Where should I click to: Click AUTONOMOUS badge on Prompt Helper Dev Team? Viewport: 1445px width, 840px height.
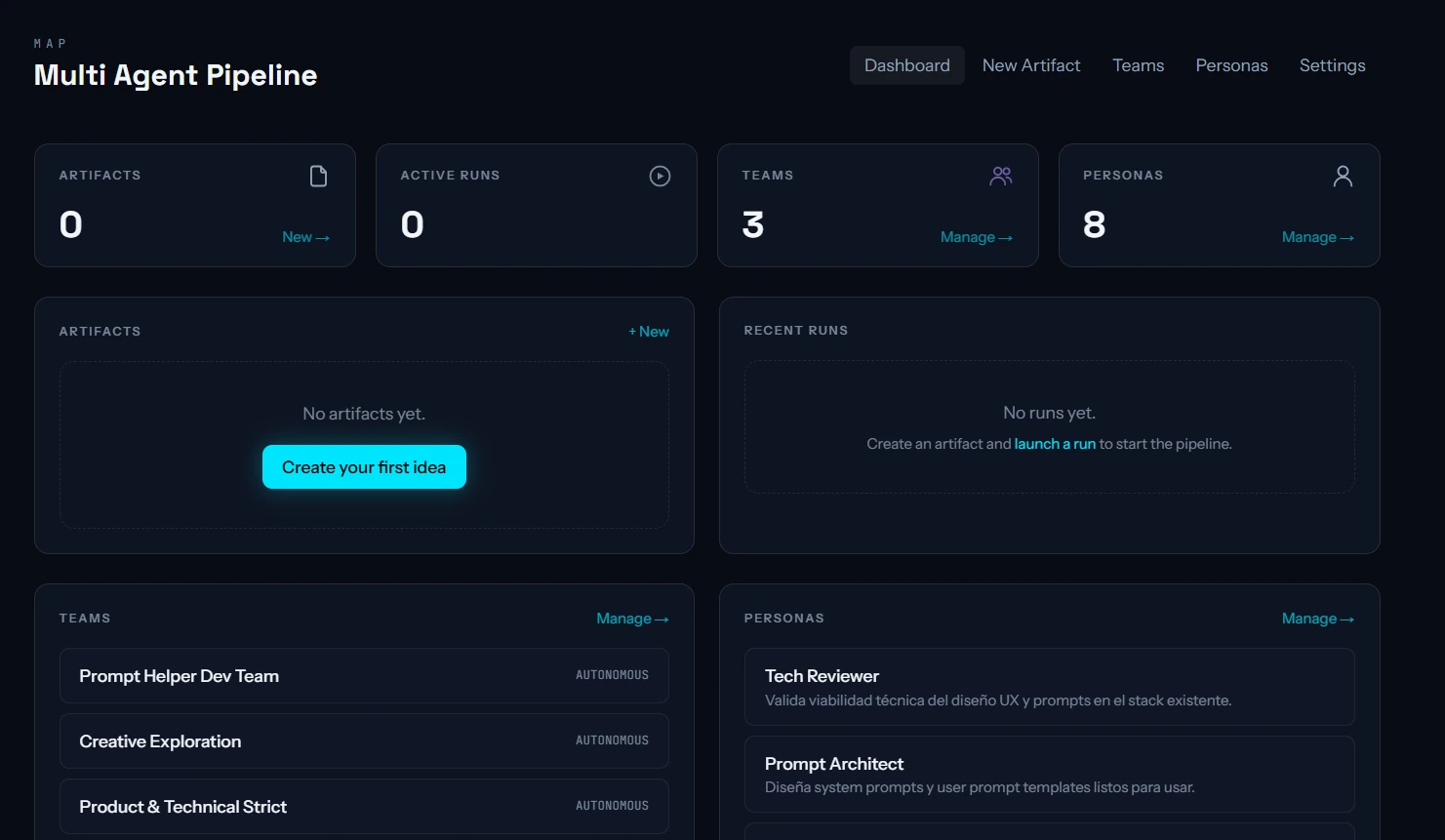tap(612, 675)
